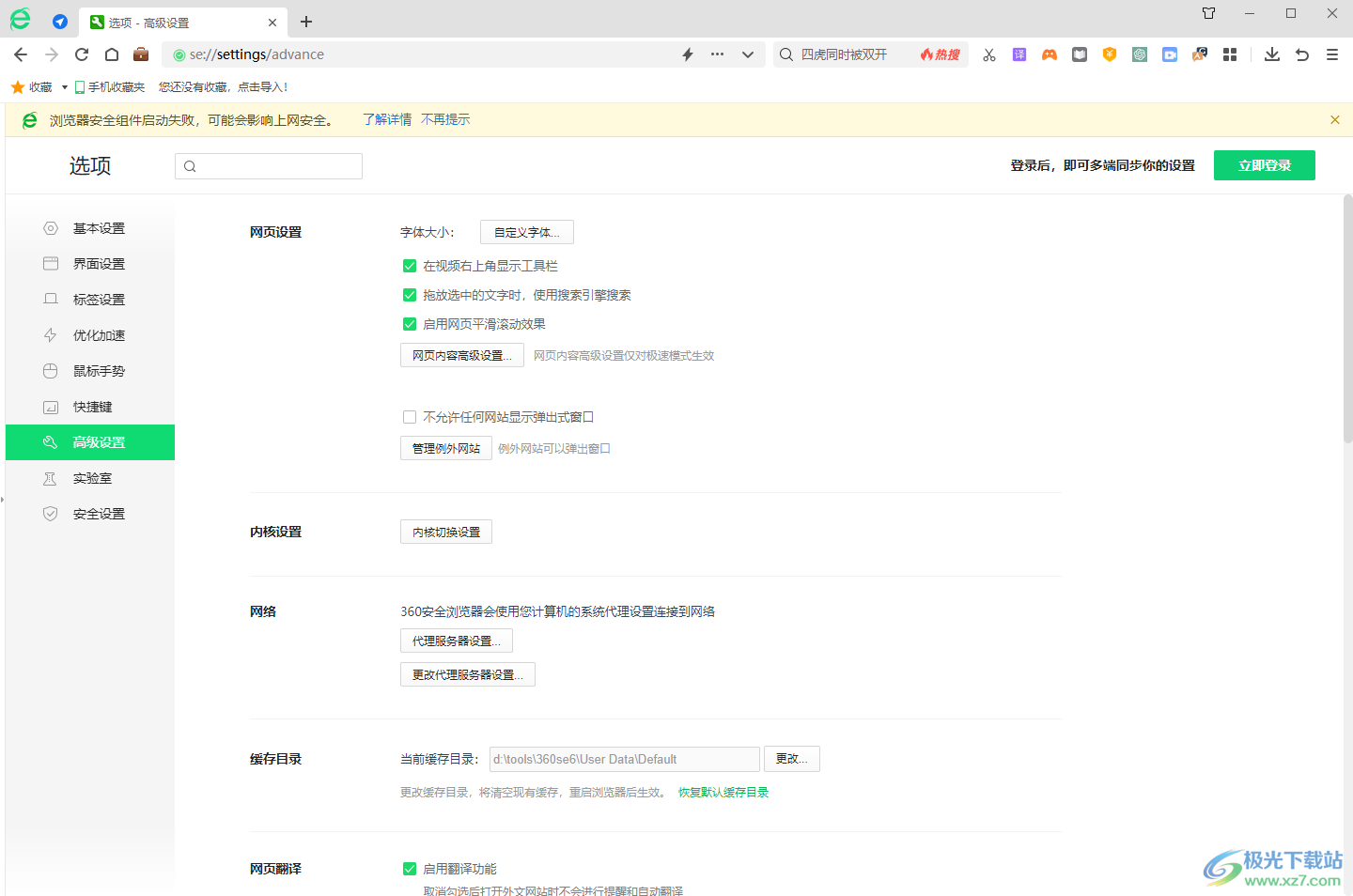
Task: Click the green 立即登录 button
Action: 1265,165
